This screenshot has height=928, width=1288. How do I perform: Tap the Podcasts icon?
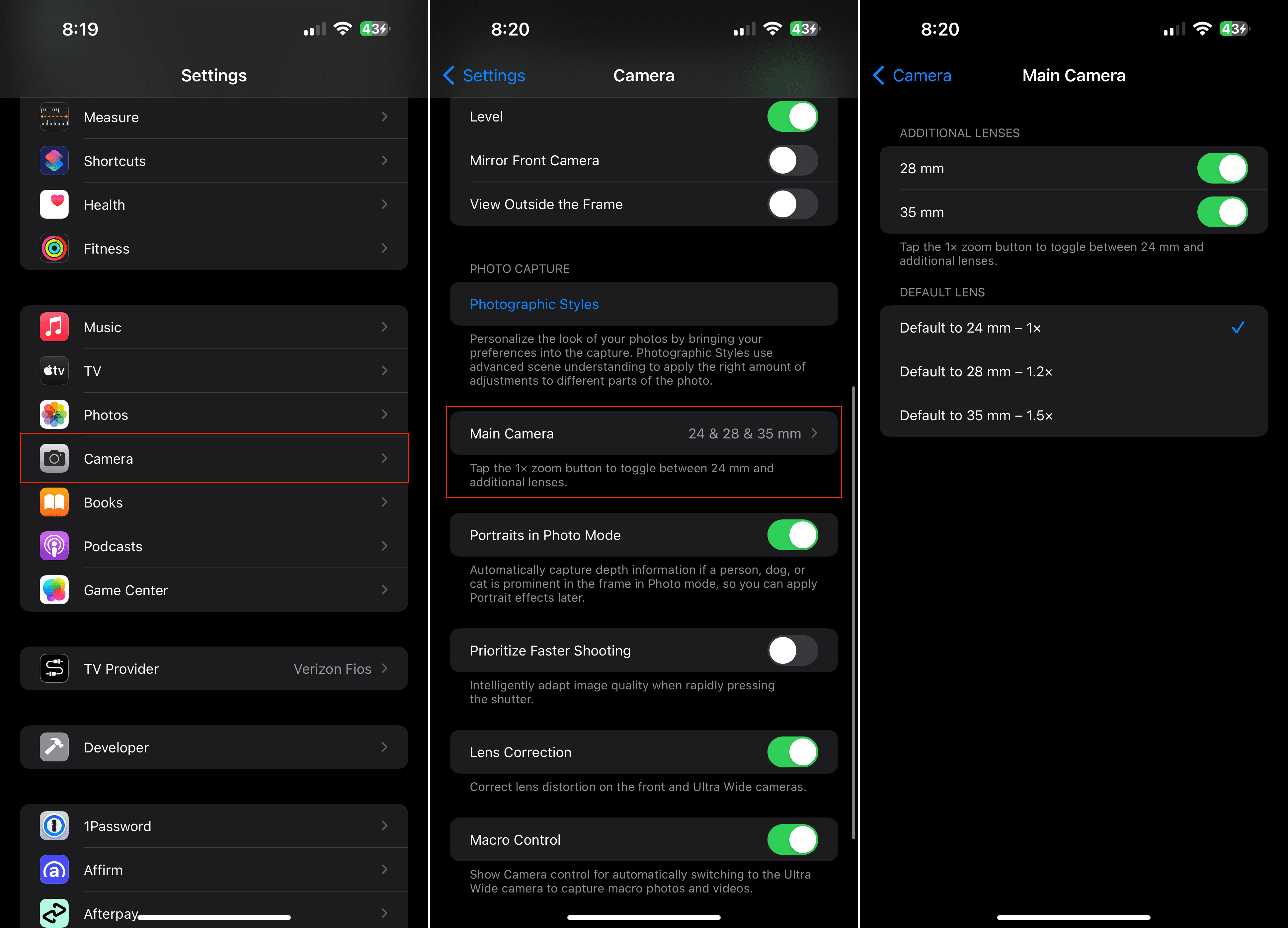coord(54,546)
